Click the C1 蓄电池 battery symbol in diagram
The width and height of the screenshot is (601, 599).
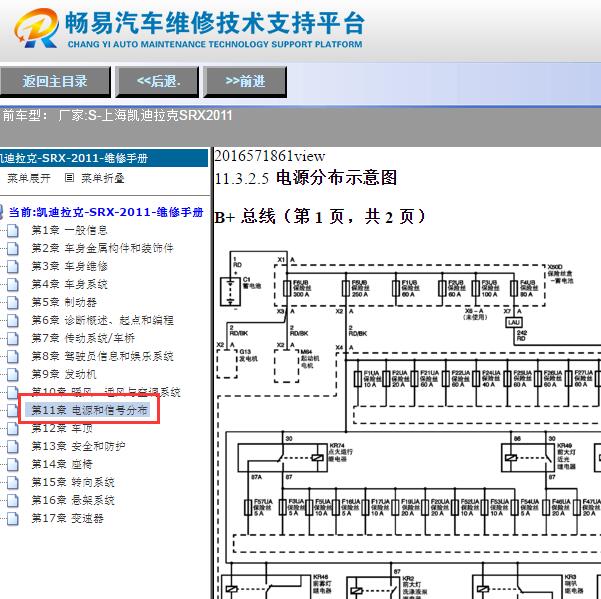tap(230, 292)
